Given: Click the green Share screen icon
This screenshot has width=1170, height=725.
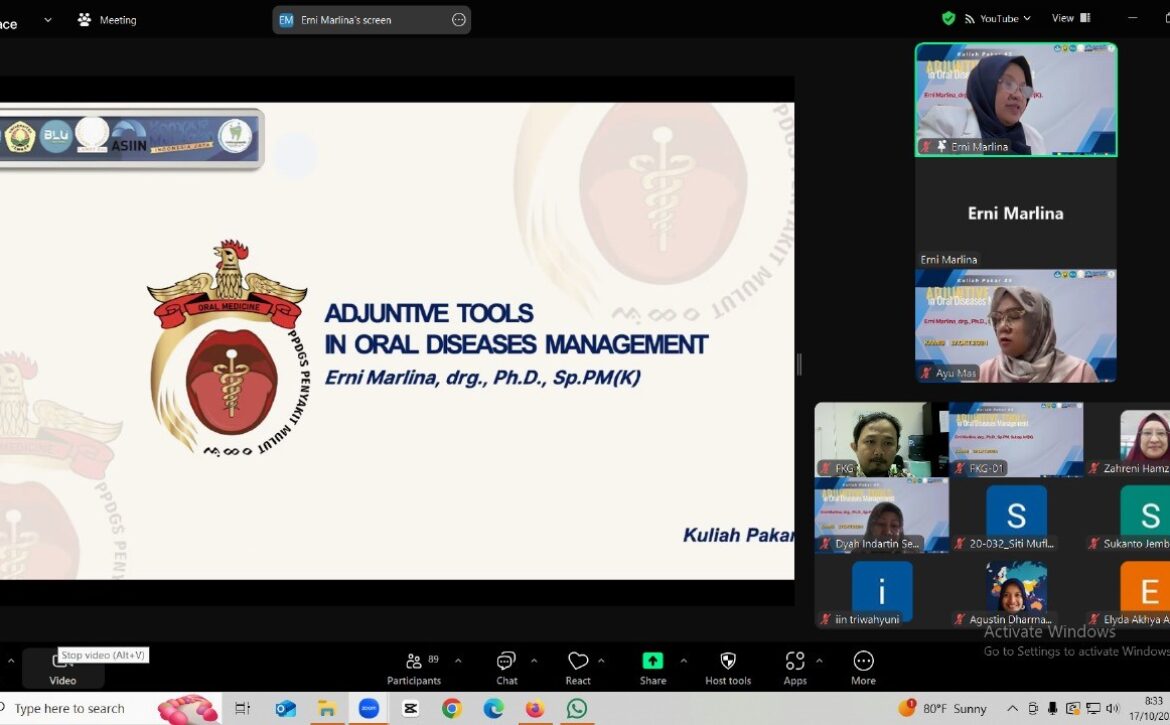Looking at the screenshot, I should [653, 661].
